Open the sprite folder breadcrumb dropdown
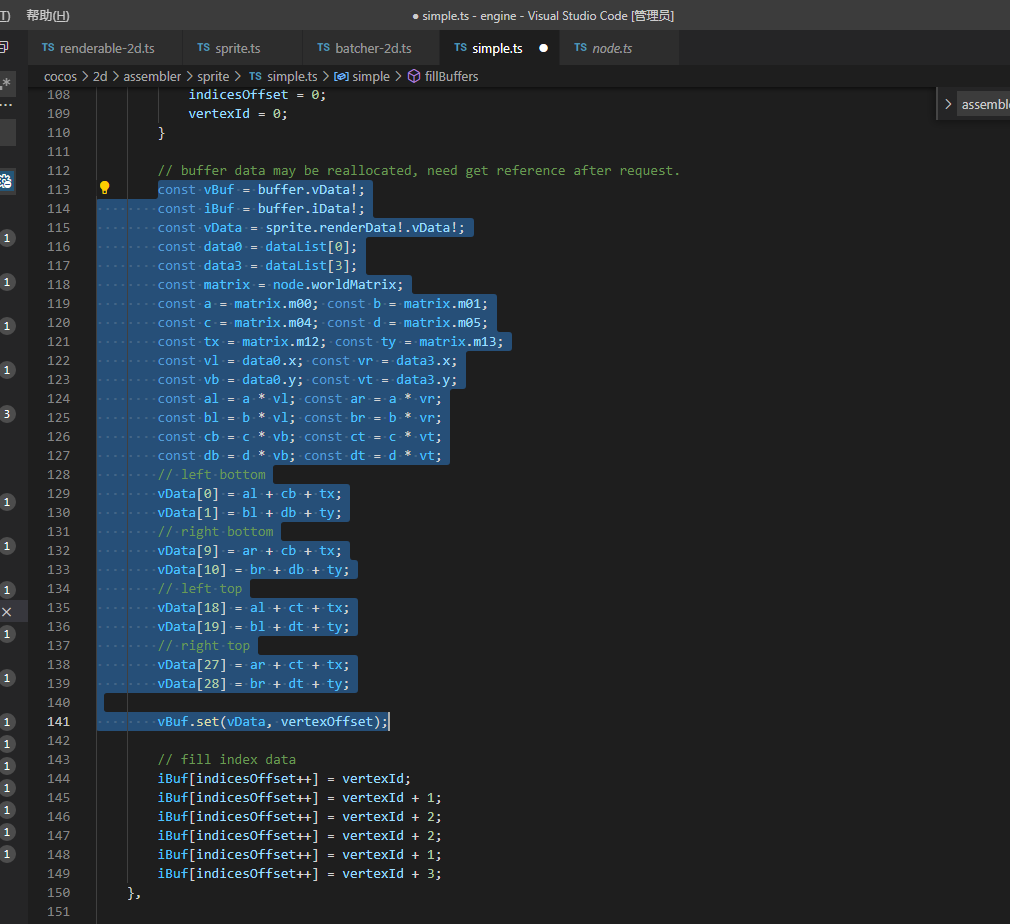The width and height of the screenshot is (1010, 924). click(213, 76)
